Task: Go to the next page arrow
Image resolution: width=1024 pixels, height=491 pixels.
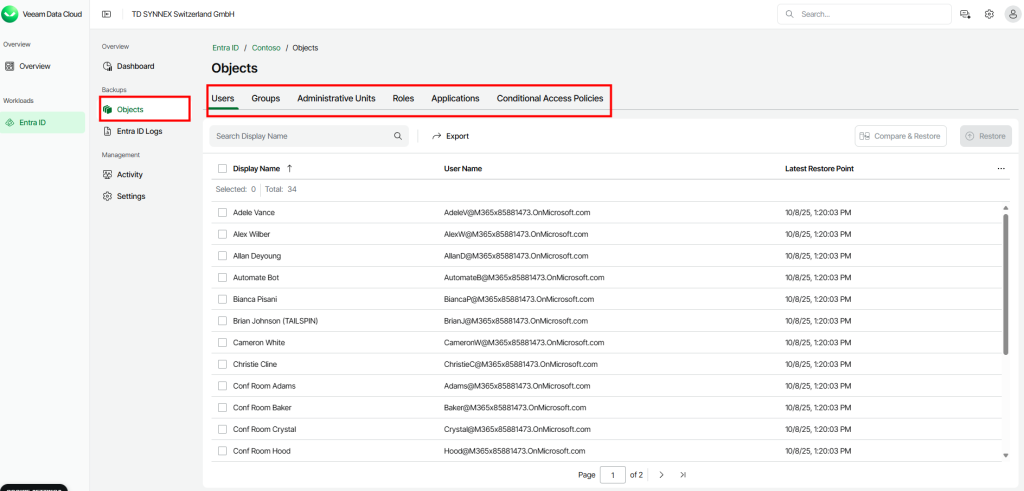Action: coord(661,474)
